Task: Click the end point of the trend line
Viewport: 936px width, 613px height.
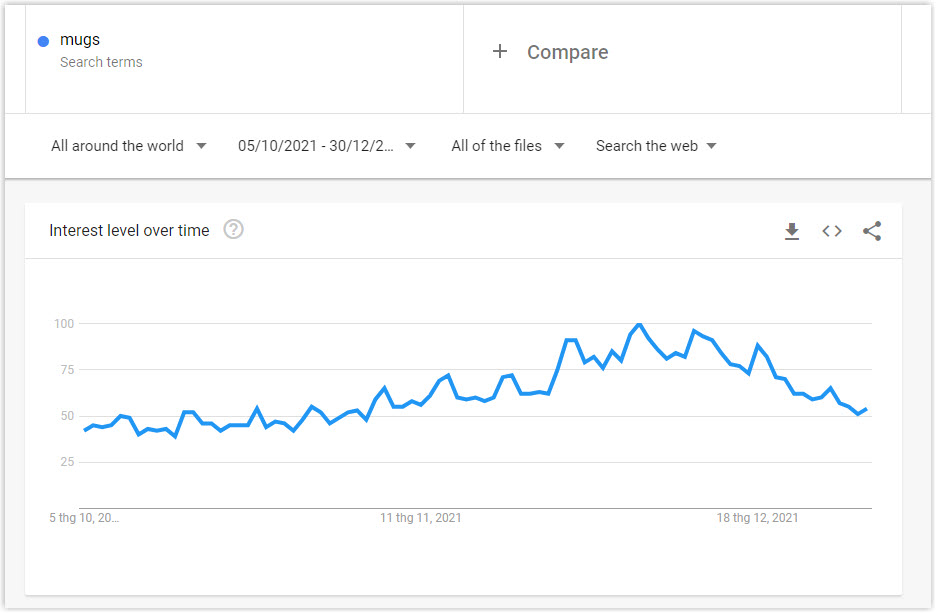Action: point(866,409)
